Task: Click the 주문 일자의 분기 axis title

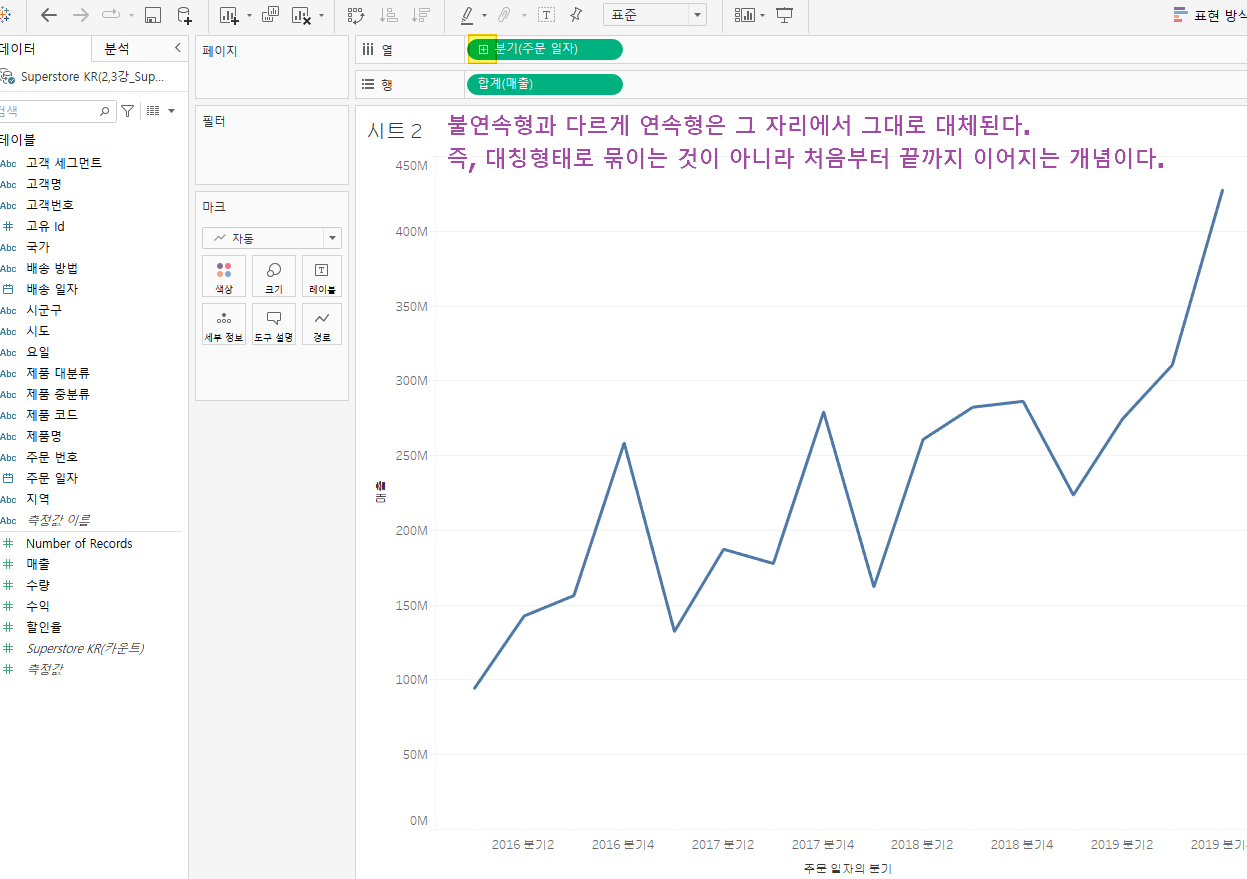Action: point(847,869)
